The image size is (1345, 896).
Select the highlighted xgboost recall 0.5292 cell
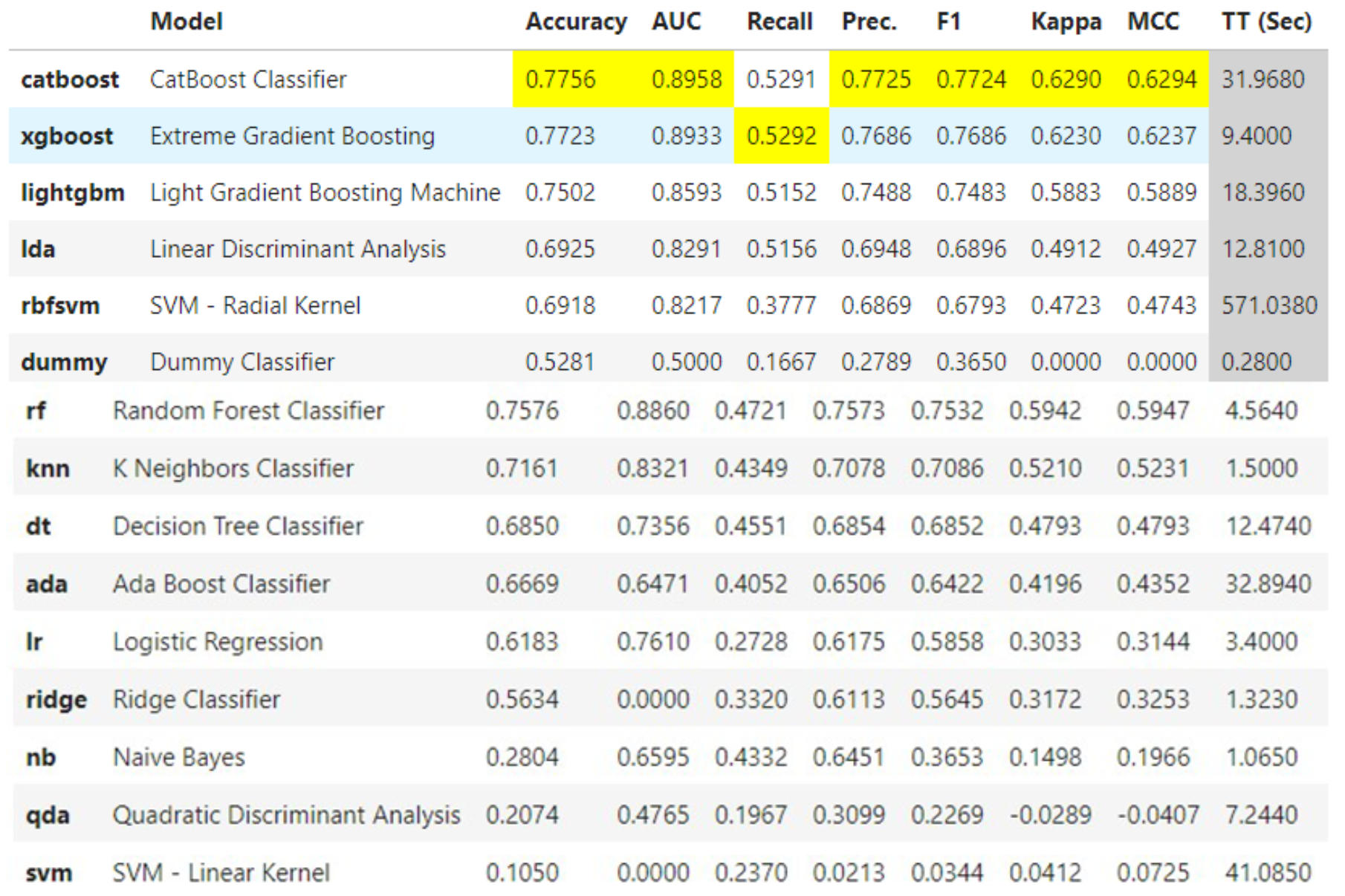[781, 136]
